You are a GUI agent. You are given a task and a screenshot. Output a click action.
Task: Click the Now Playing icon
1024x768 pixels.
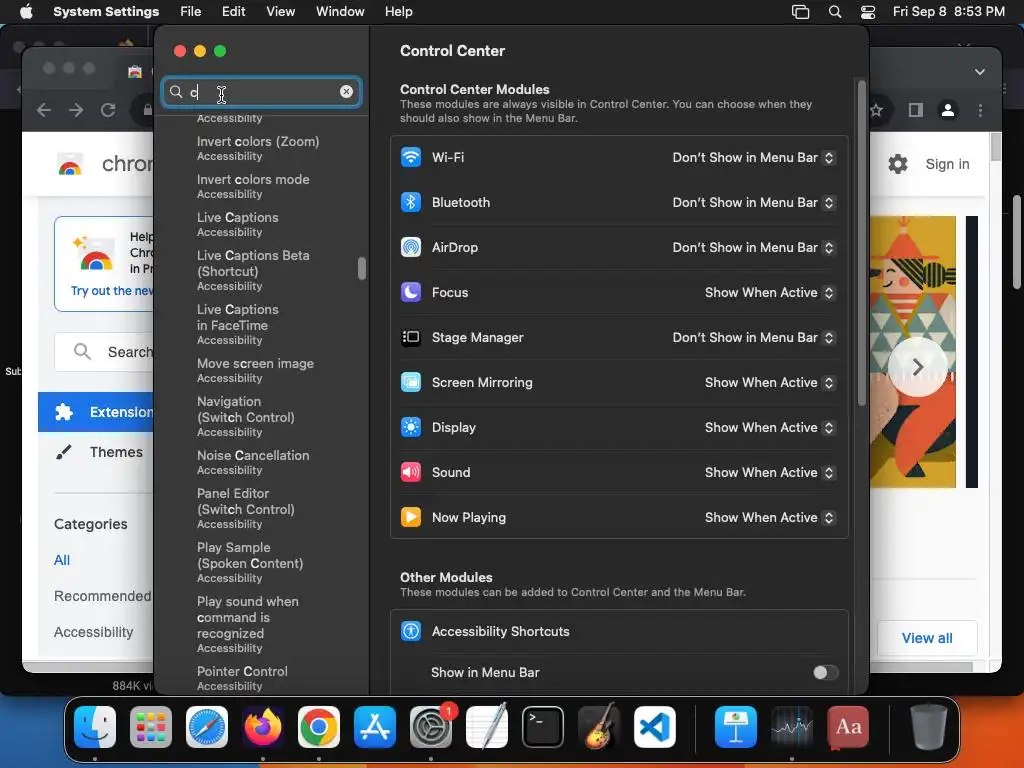(x=411, y=517)
